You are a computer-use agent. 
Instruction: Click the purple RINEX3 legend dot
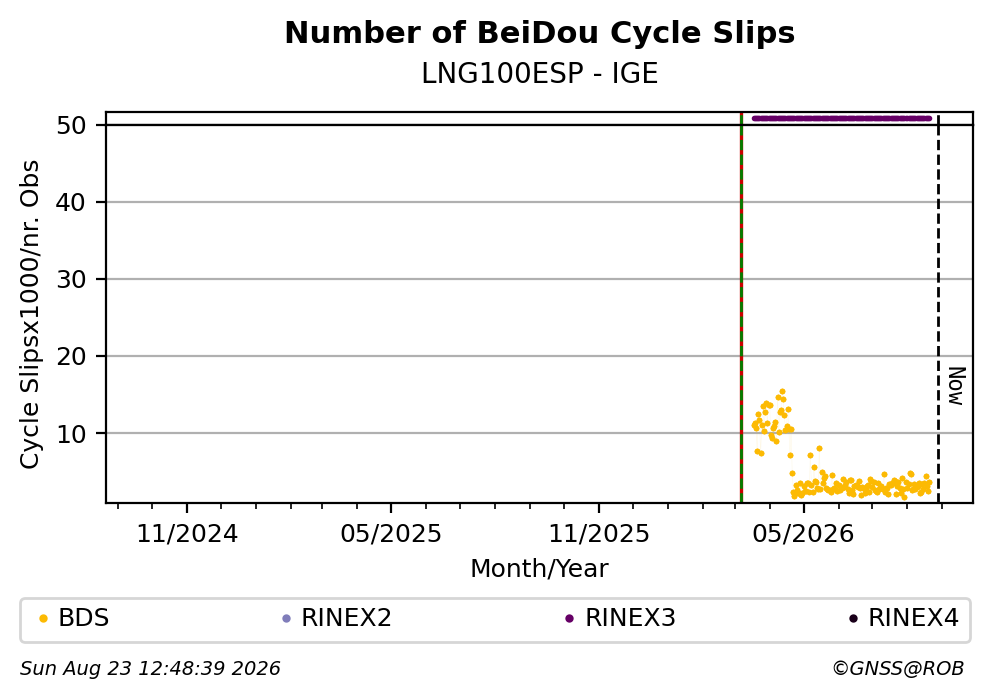point(569,619)
